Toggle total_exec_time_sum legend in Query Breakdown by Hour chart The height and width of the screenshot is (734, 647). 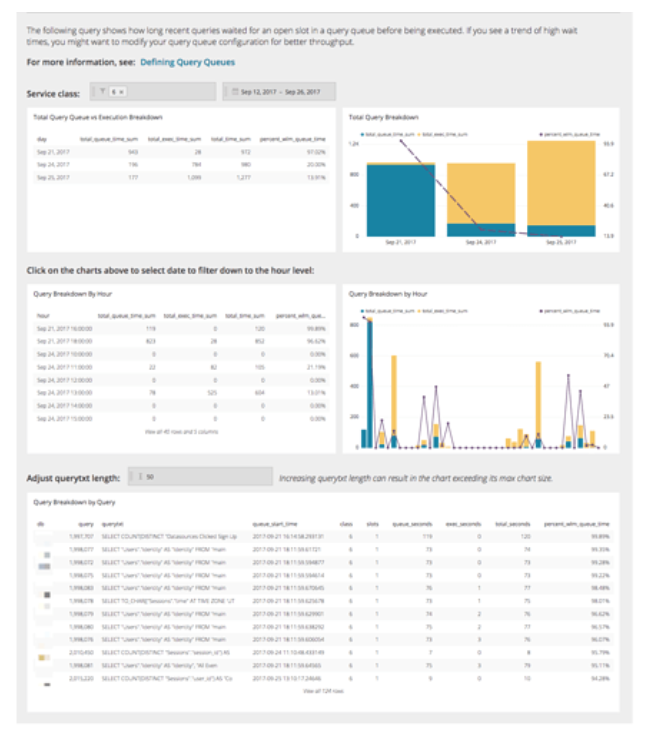[x=442, y=311]
